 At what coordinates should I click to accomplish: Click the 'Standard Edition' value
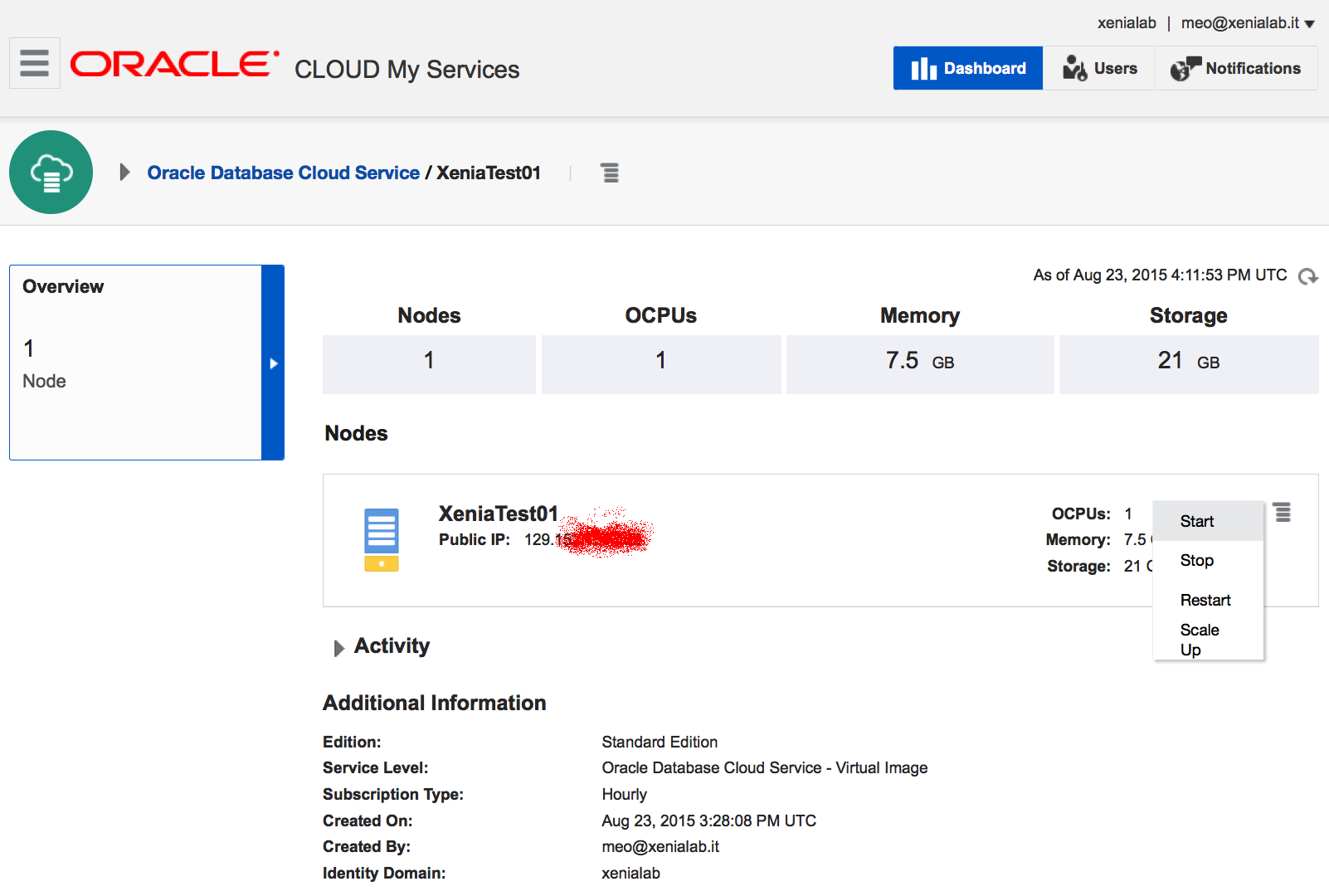click(660, 742)
